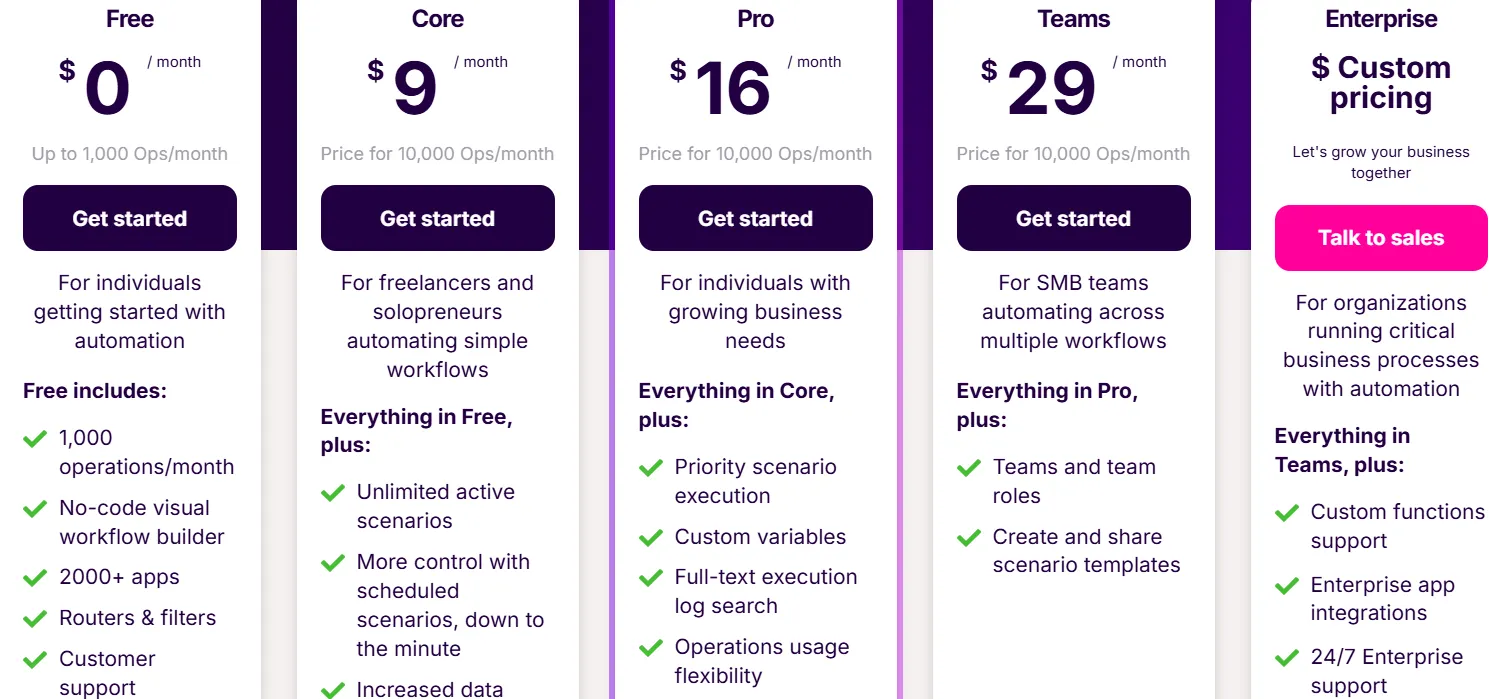
Task: Click checkmark next to Teams and team roles
Action: (x=969, y=467)
